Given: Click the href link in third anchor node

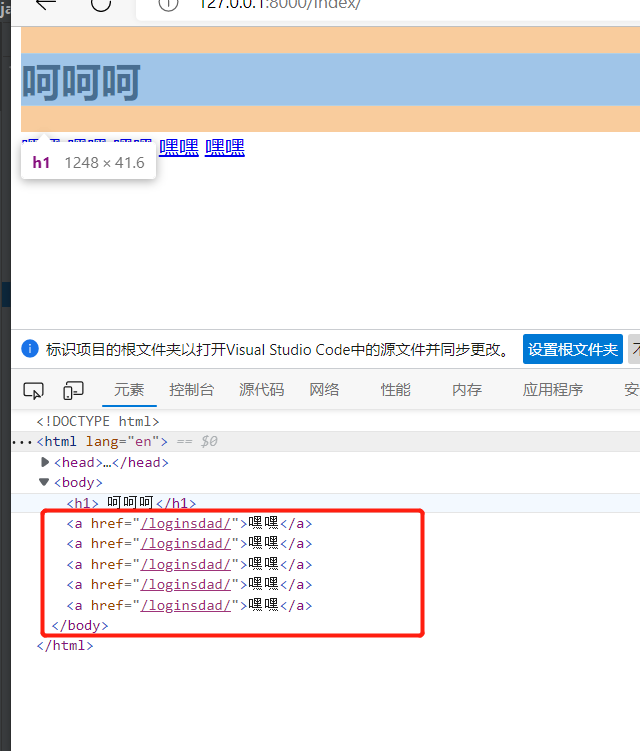Looking at the screenshot, I should (186, 564).
